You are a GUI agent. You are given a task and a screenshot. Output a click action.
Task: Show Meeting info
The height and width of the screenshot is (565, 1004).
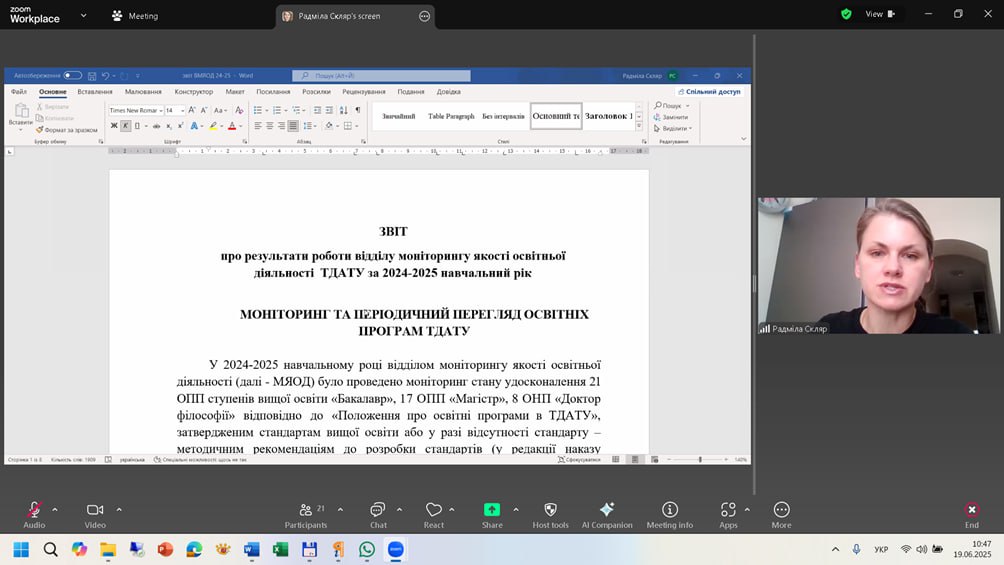(669, 510)
